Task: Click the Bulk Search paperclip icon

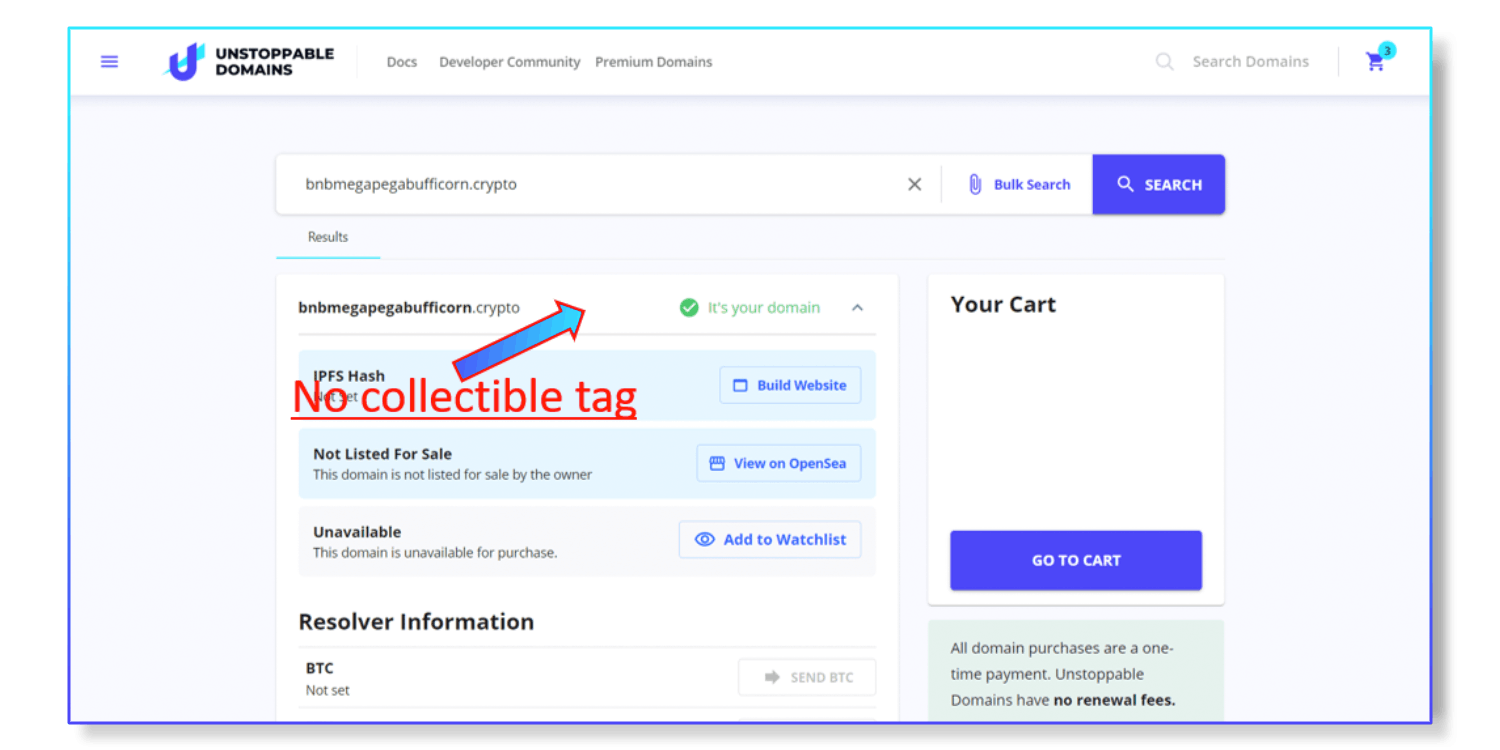Action: coord(975,184)
